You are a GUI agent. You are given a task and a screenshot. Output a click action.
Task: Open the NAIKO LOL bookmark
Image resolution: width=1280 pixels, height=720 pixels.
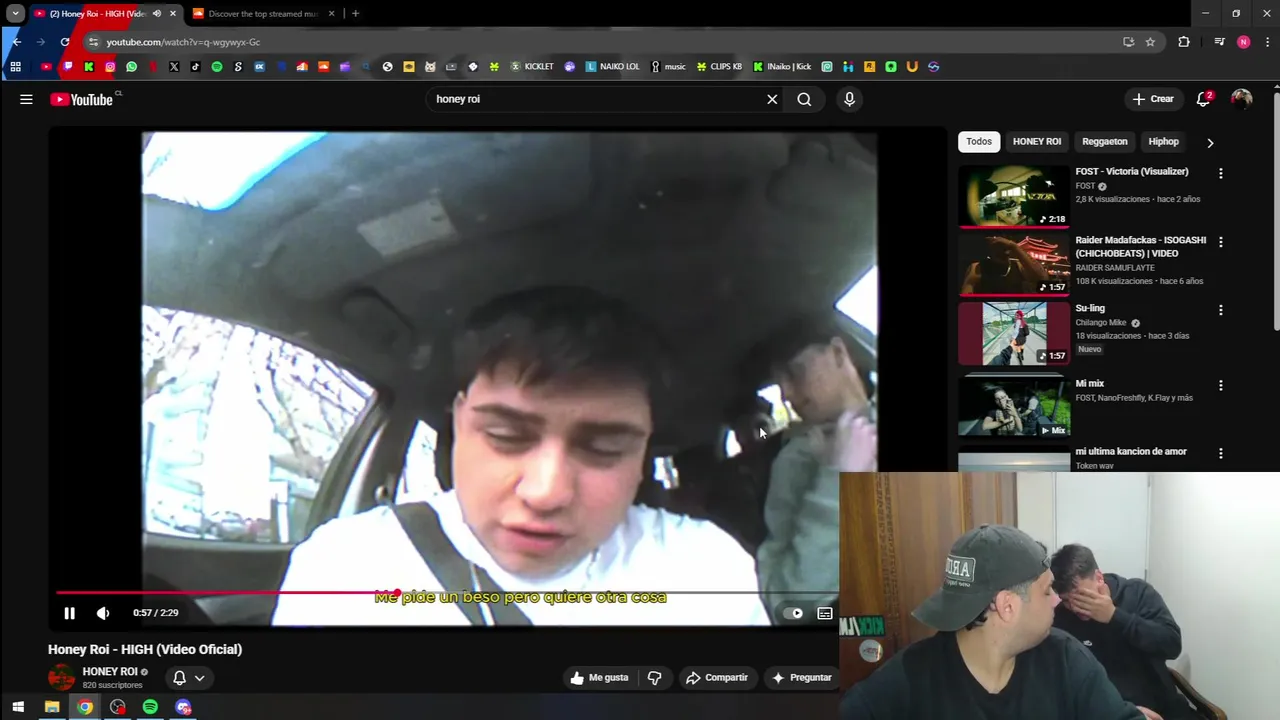point(612,67)
